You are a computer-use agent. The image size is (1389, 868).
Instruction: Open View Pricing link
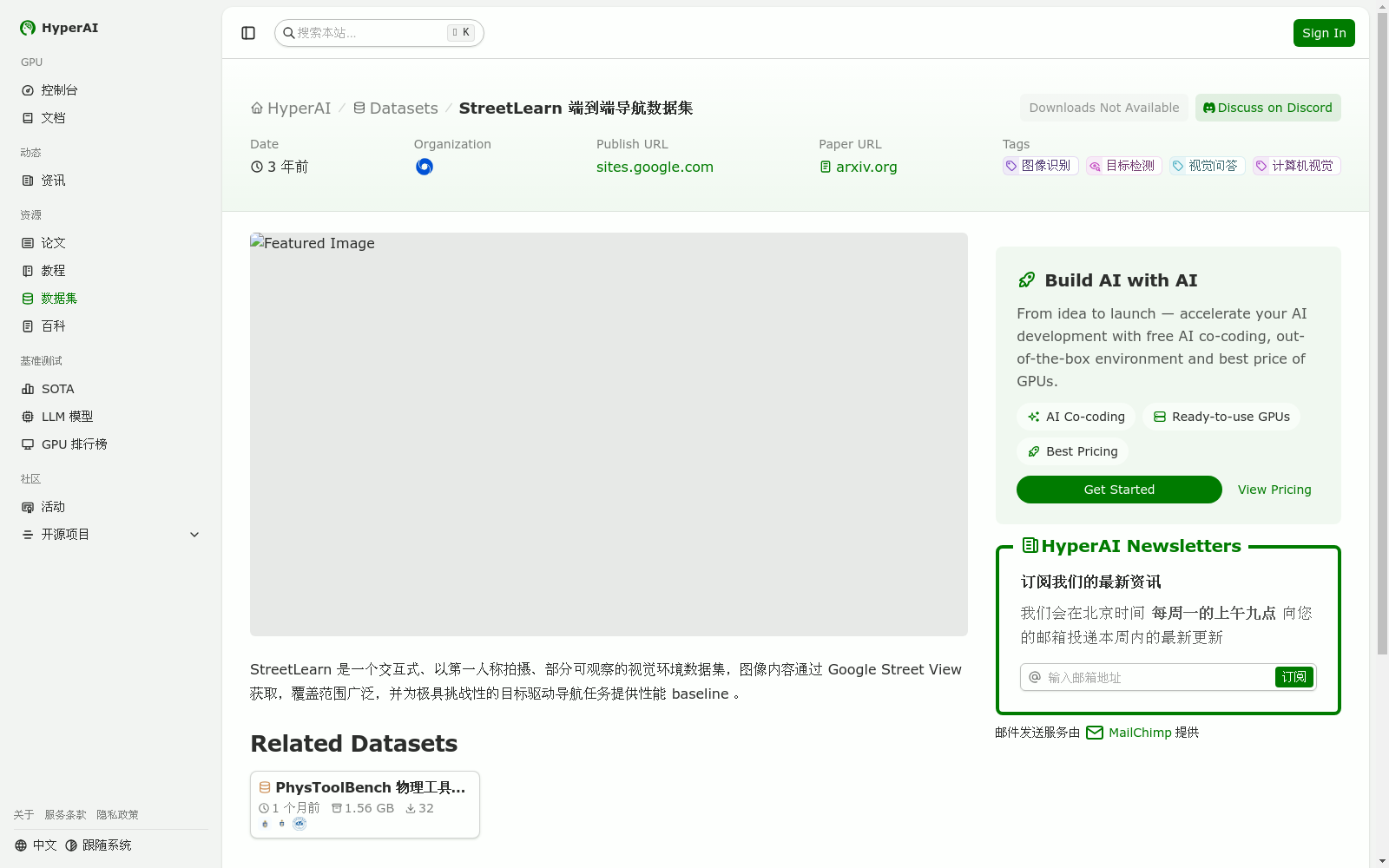1274,490
